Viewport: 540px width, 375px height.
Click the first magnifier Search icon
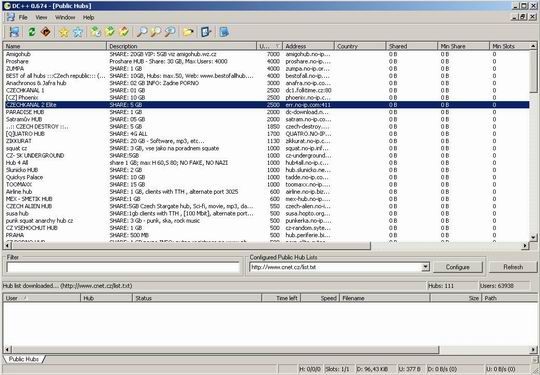click(142, 32)
